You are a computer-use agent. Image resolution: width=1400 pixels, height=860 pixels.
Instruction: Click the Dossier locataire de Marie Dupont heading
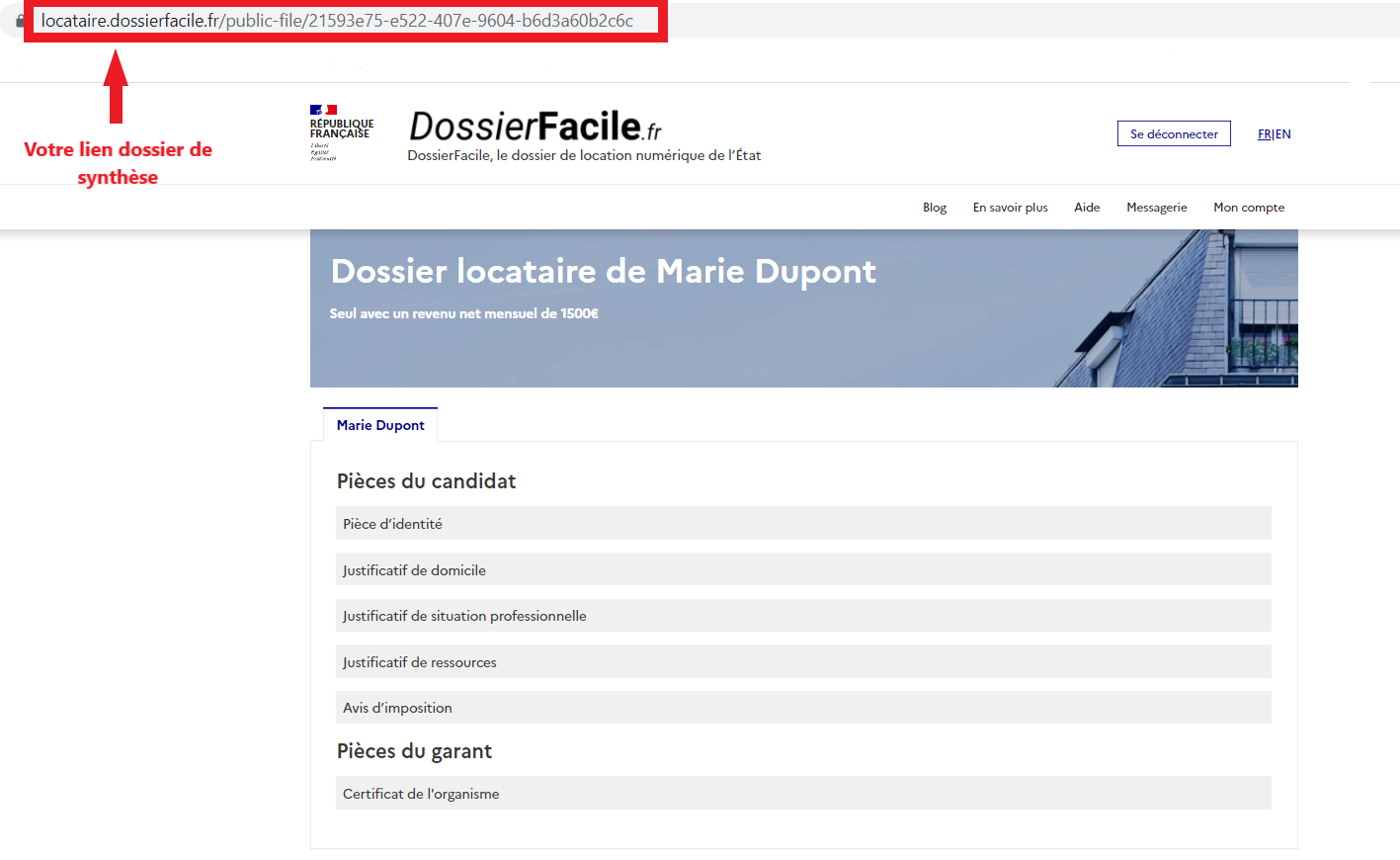(x=604, y=271)
